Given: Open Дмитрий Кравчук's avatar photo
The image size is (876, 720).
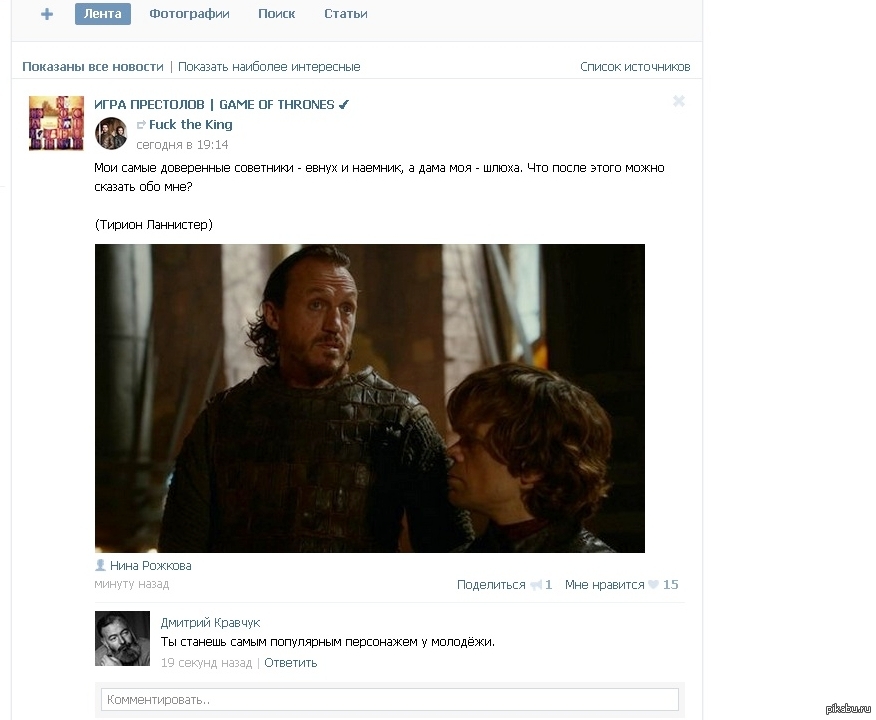Looking at the screenshot, I should (x=122, y=638).
